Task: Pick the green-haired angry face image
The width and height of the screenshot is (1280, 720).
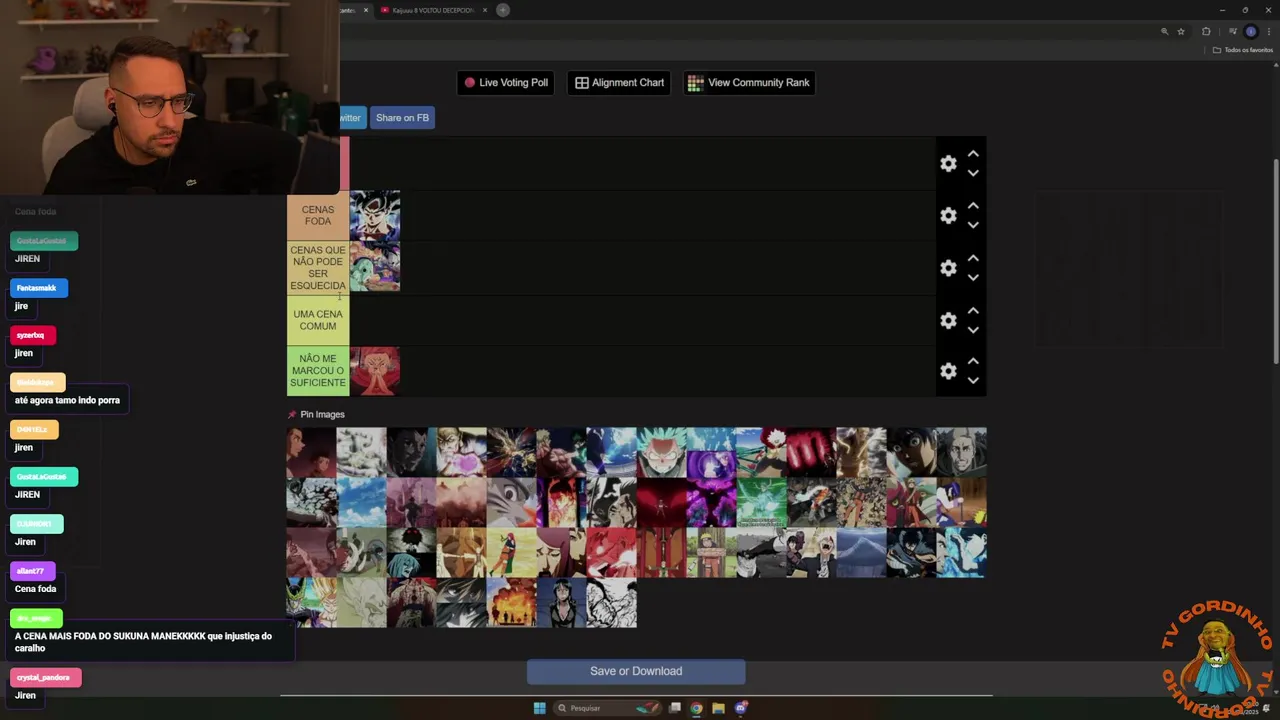Action: [x=662, y=453]
